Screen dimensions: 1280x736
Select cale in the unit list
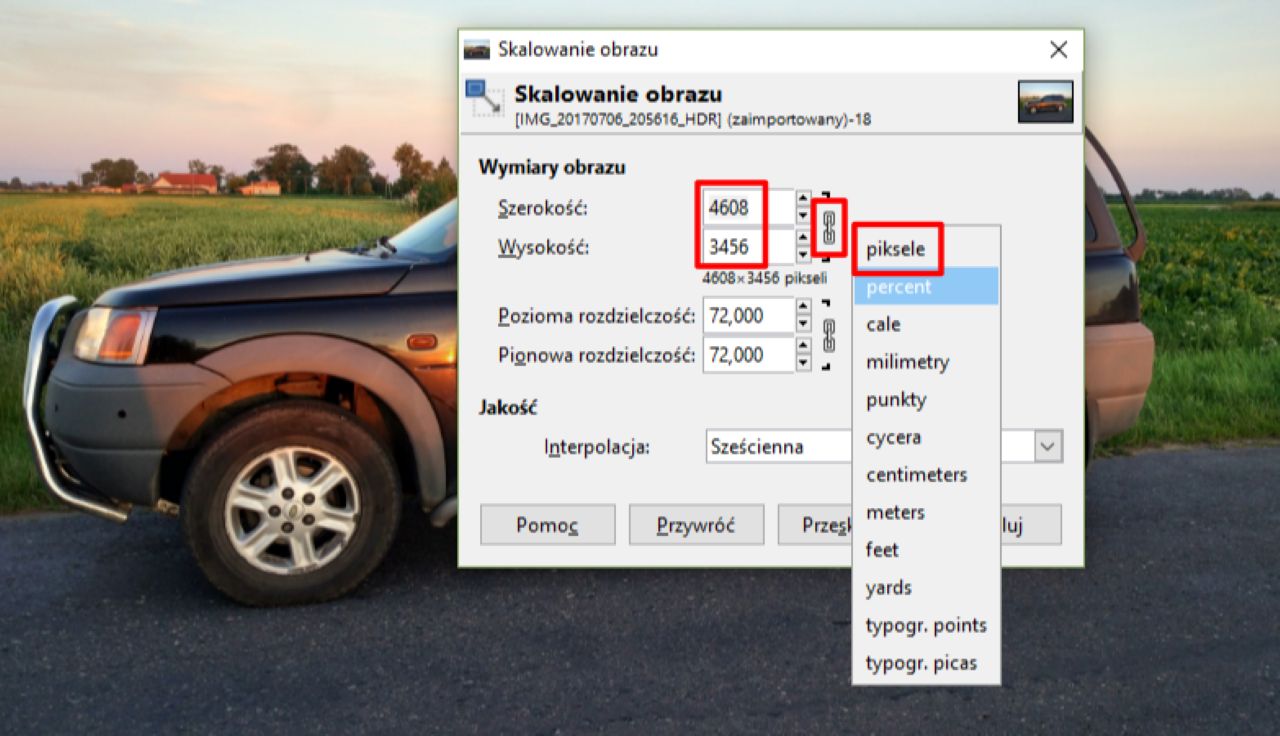[x=926, y=324]
